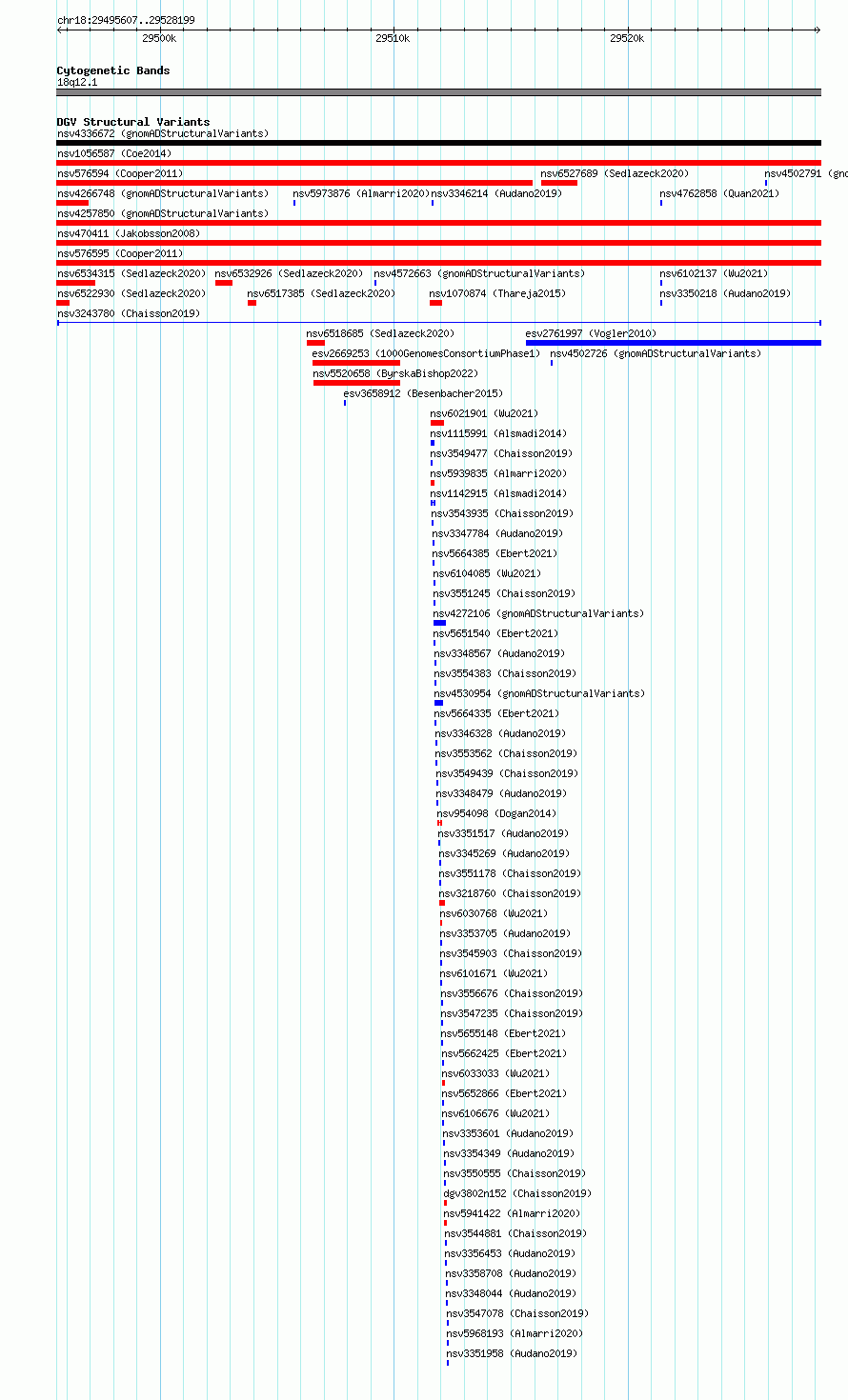Open nsv3549477 (Chaisson2019) variant
This screenshot has height=1400, width=848.
click(502, 453)
